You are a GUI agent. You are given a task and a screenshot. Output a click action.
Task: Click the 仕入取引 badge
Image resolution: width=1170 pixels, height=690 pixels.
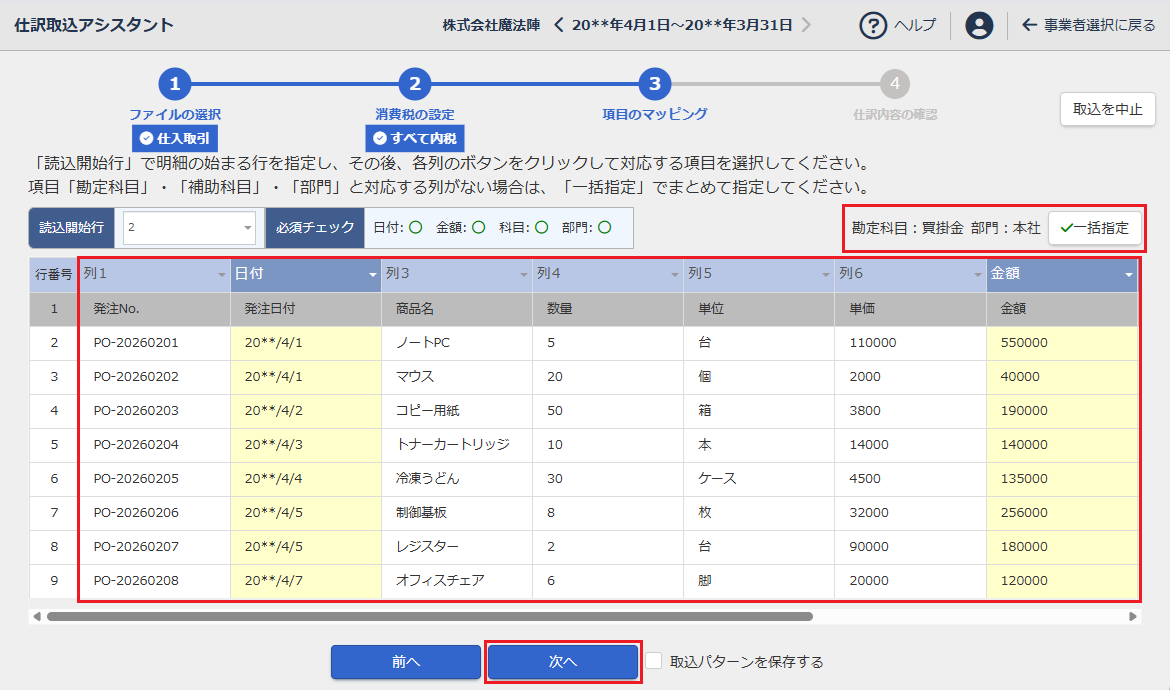click(175, 138)
